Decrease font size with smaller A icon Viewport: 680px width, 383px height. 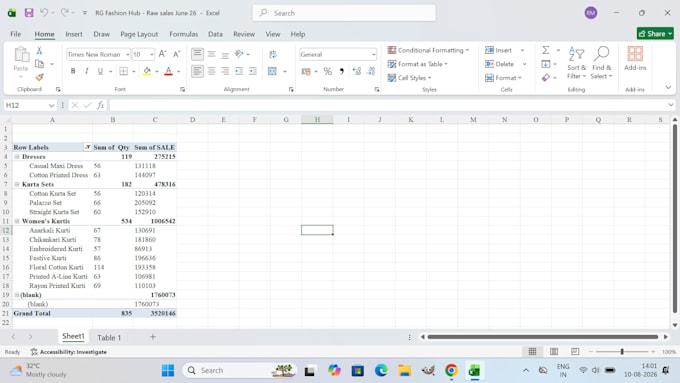click(177, 54)
